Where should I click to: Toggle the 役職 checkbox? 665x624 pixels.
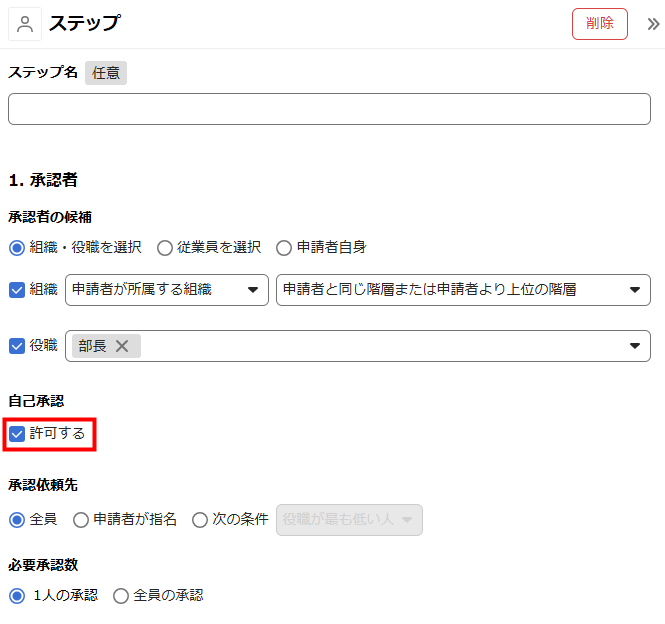[x=17, y=346]
